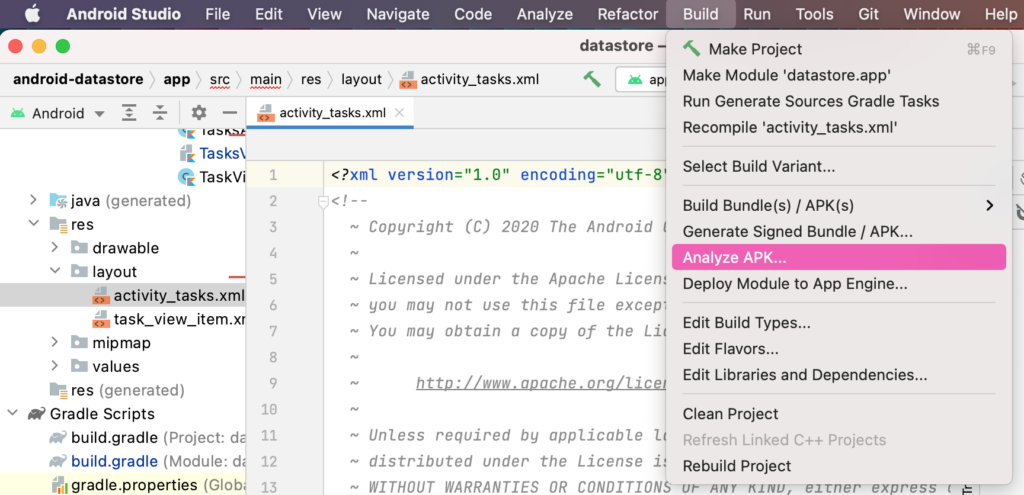Choose Edit Flavors...
The image size is (1024, 495).
839,349
